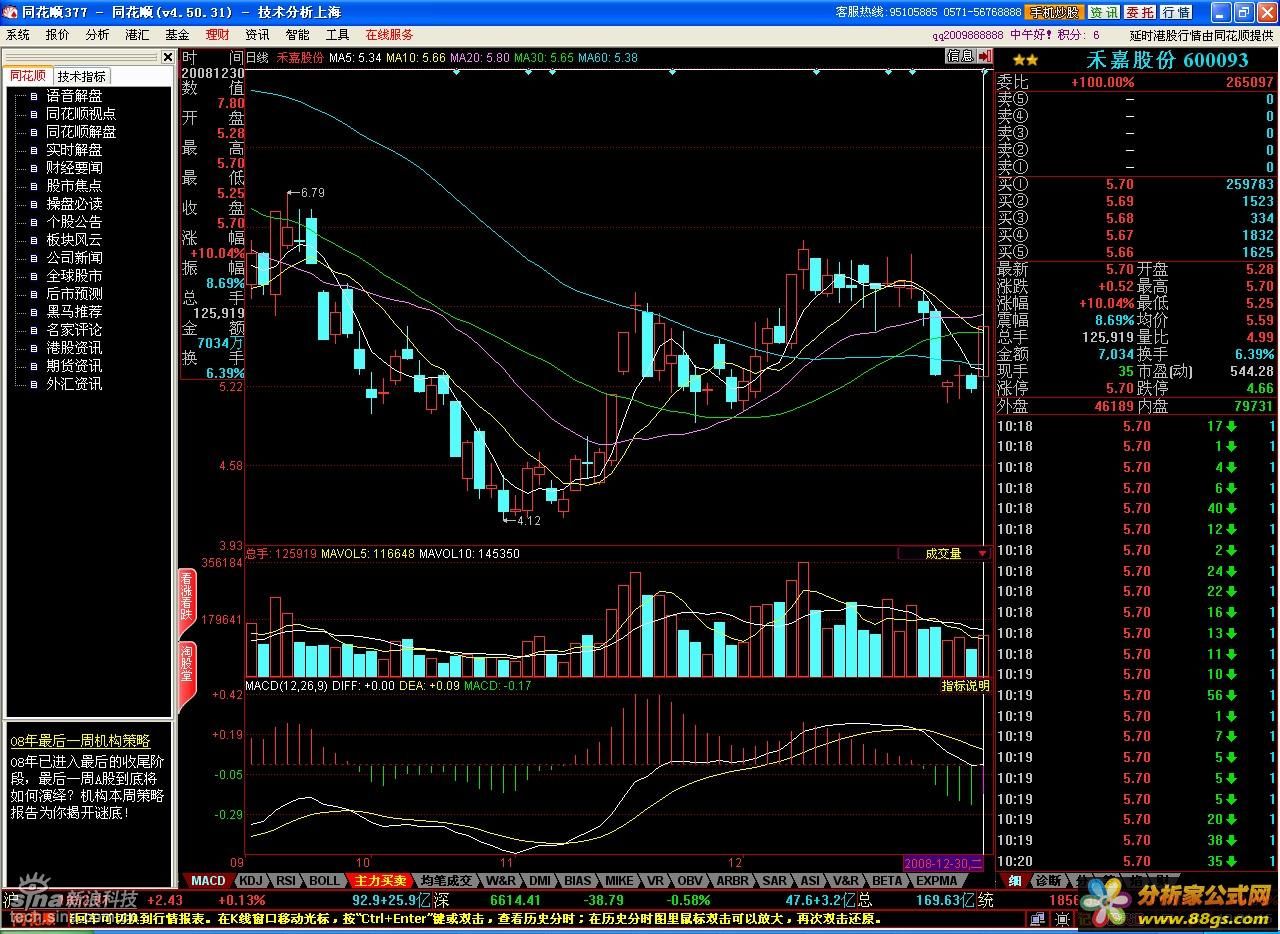This screenshot has height=934, width=1280.
Task: Select 板块风云 in the tree
Action: [74, 240]
